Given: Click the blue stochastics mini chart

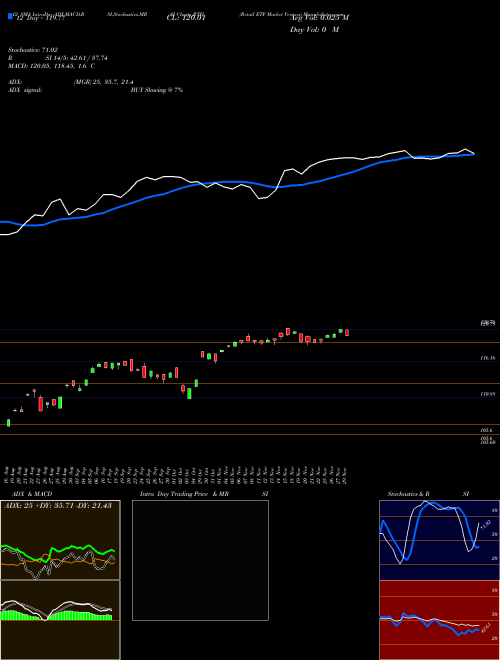Looking at the screenshot, I should pos(439,540).
